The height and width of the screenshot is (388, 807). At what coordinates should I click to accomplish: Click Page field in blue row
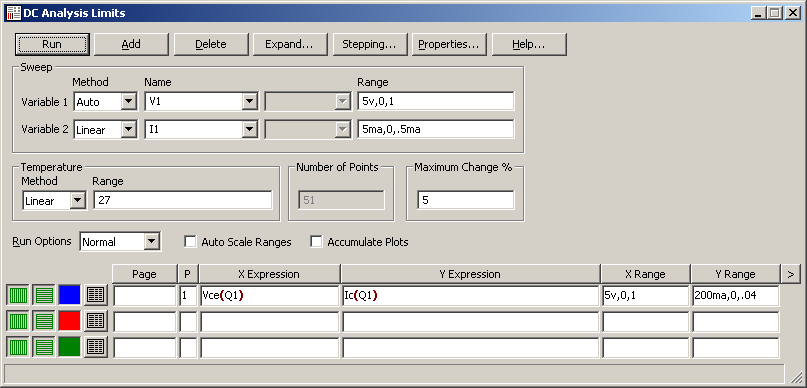click(x=145, y=296)
